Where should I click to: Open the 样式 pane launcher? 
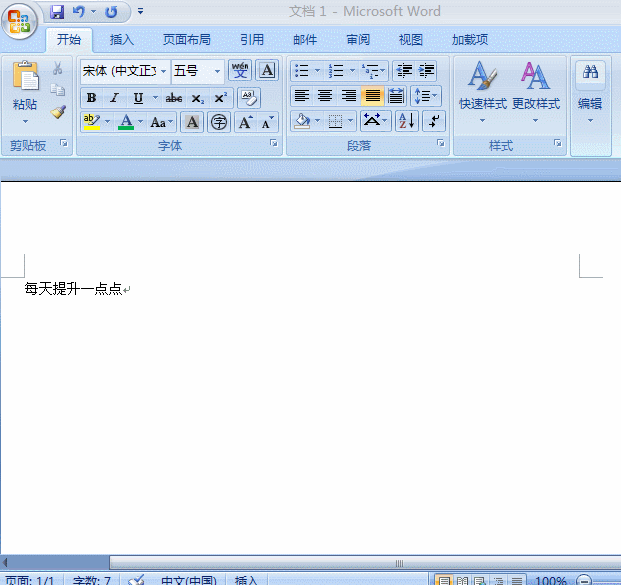(x=558, y=143)
